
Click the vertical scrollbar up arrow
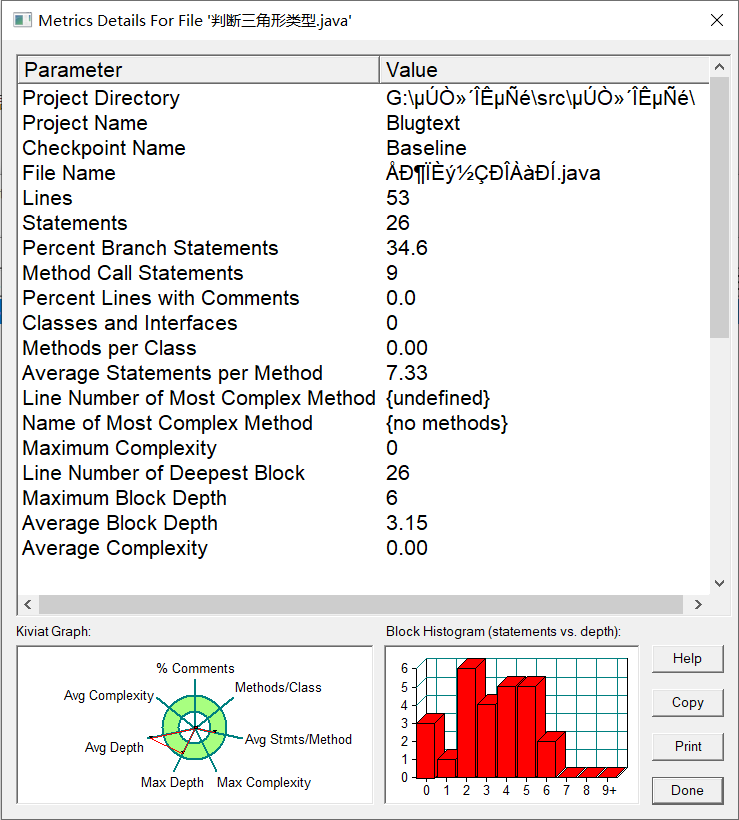point(720,66)
